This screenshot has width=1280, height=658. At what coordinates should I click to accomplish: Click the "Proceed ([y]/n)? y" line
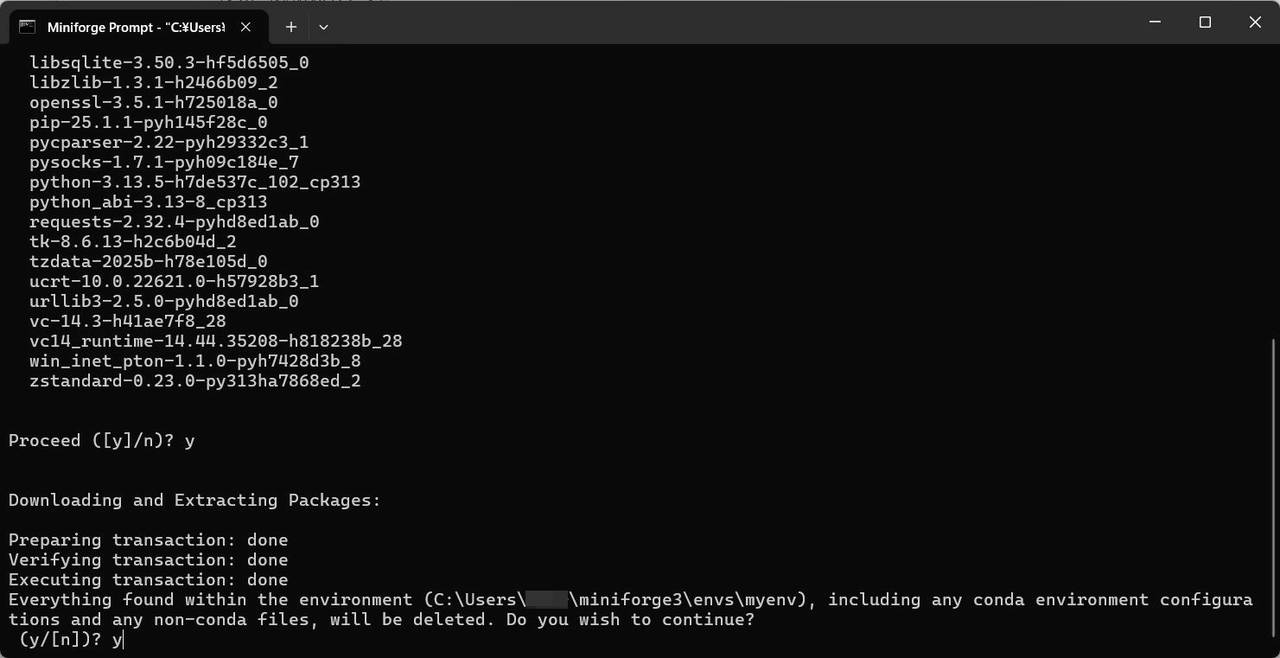tap(101, 441)
